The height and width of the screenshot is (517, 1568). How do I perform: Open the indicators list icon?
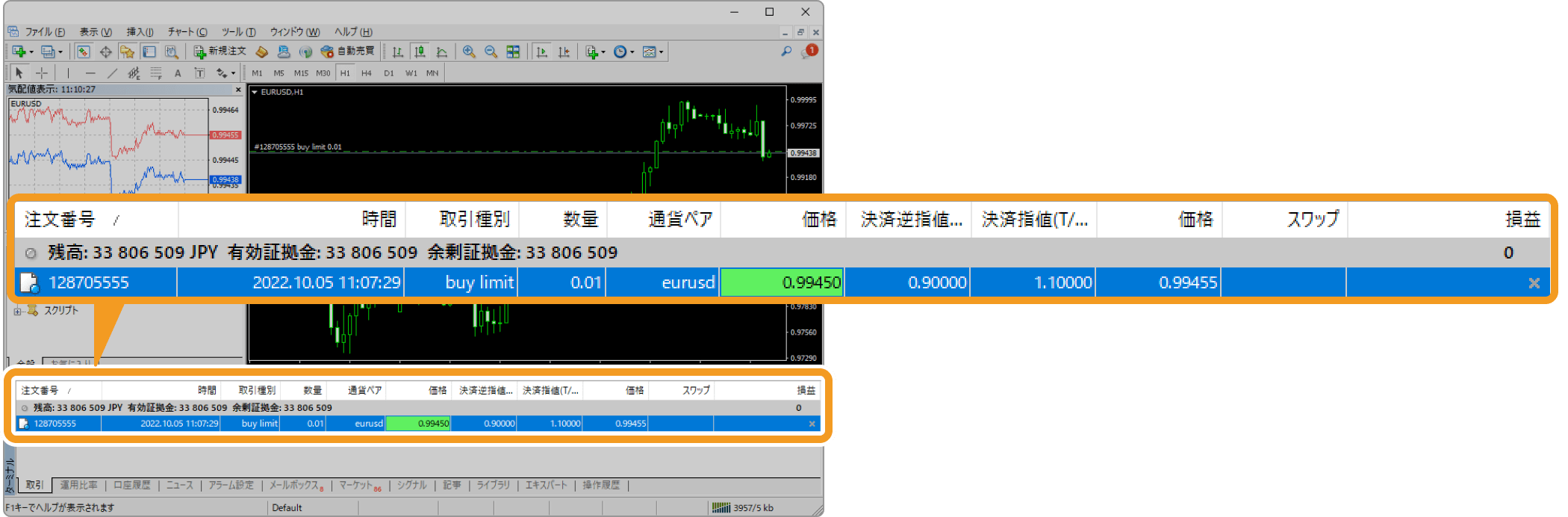point(591,52)
